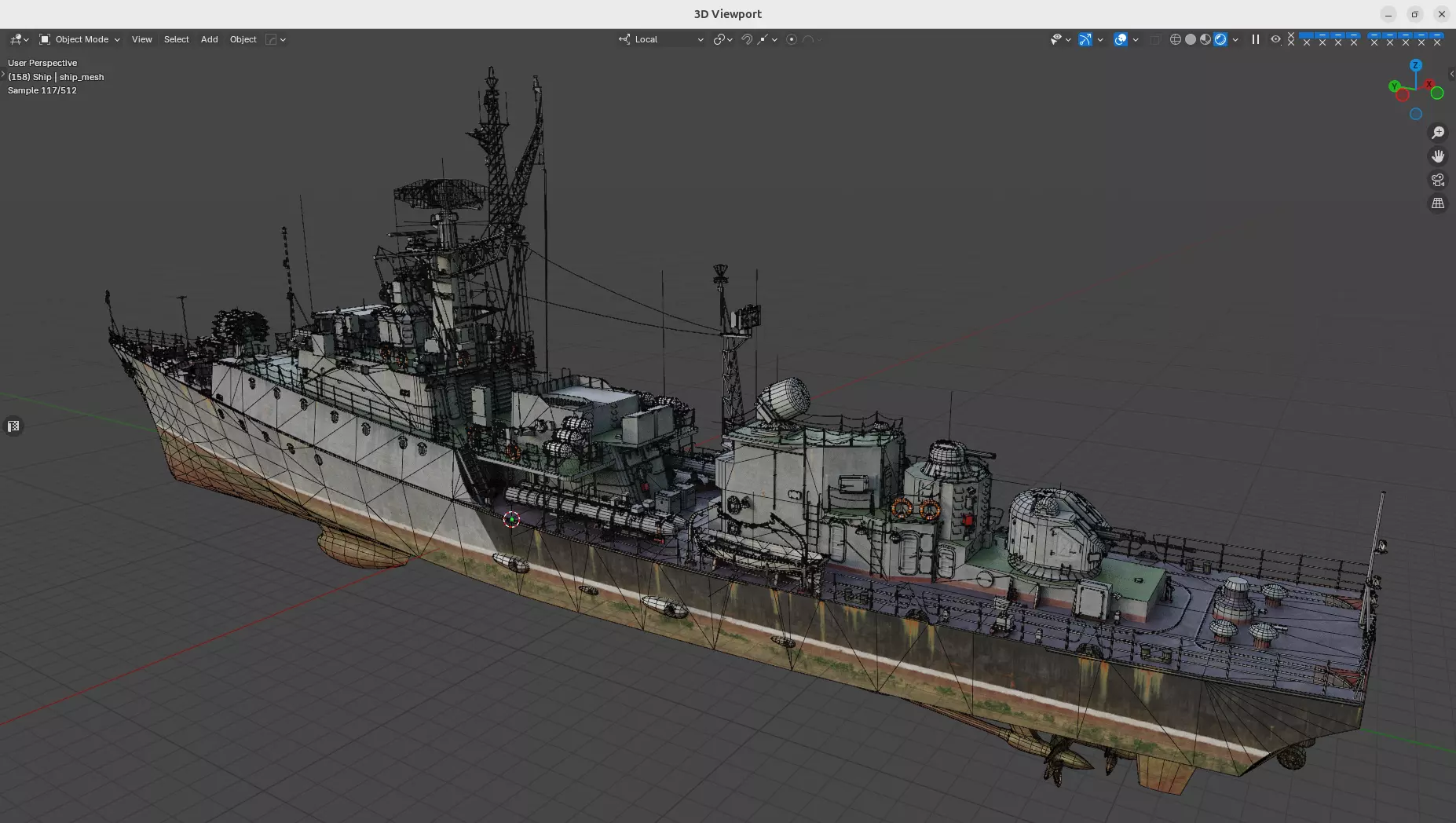Toggle viewport overlays
The image size is (1456, 823).
point(1121,39)
